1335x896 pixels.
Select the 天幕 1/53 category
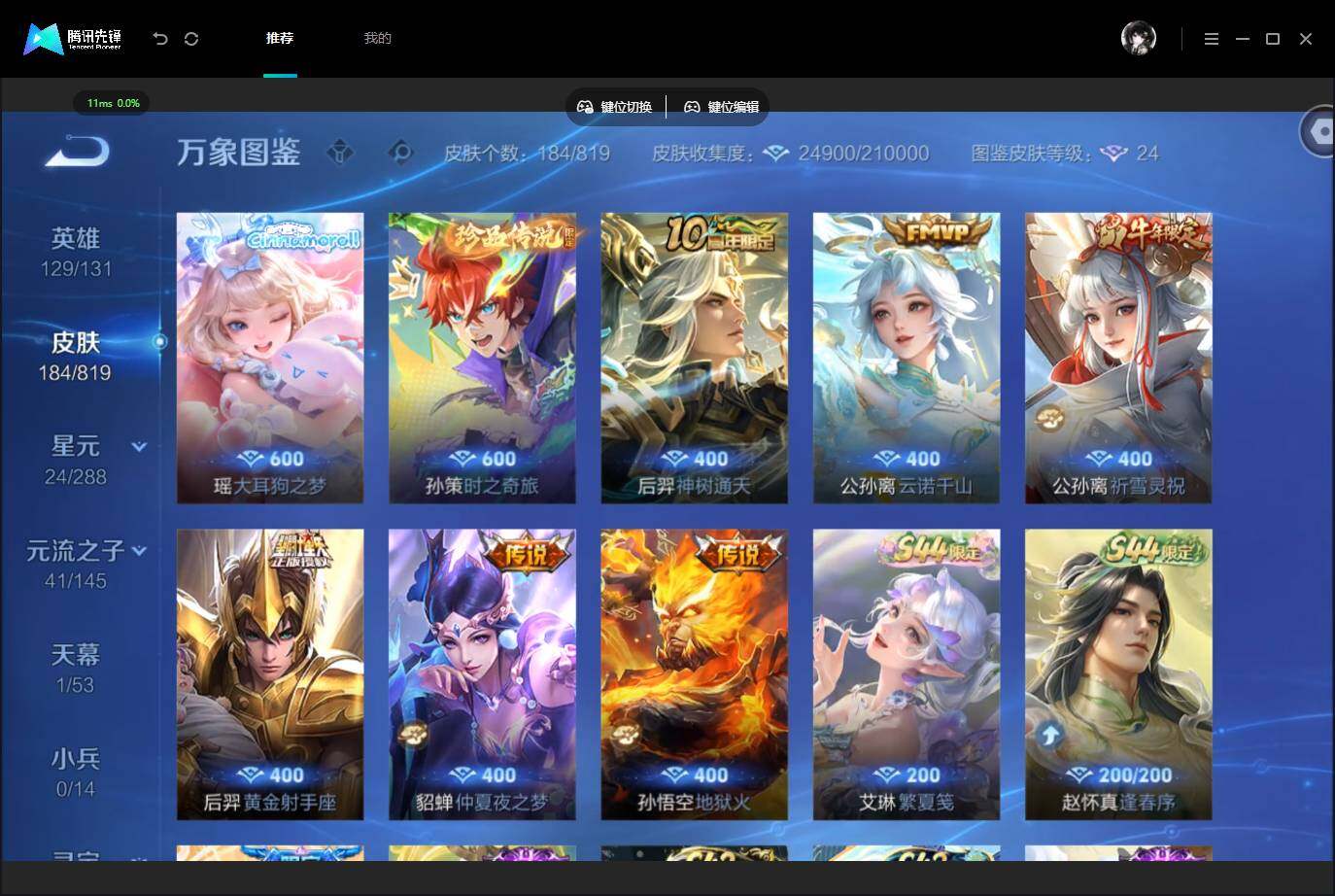[x=76, y=669]
